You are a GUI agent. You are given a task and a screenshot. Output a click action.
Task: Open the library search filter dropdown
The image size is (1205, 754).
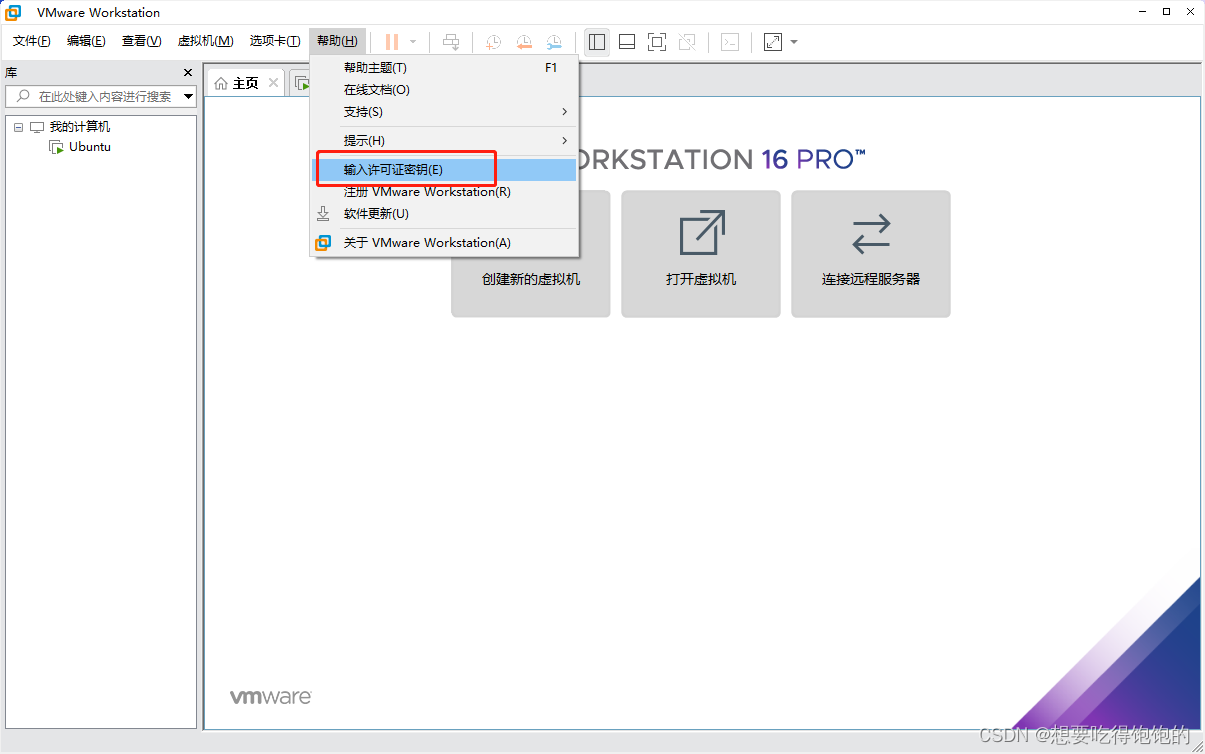pyautogui.click(x=190, y=96)
